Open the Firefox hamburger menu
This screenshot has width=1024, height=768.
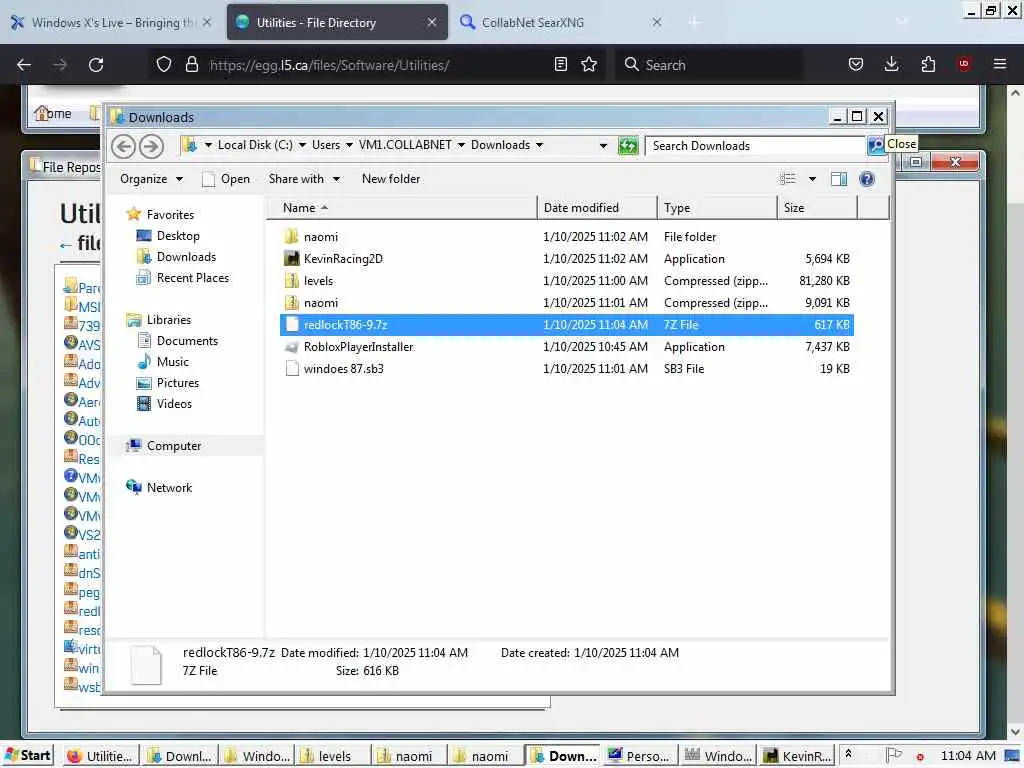point(1000,64)
